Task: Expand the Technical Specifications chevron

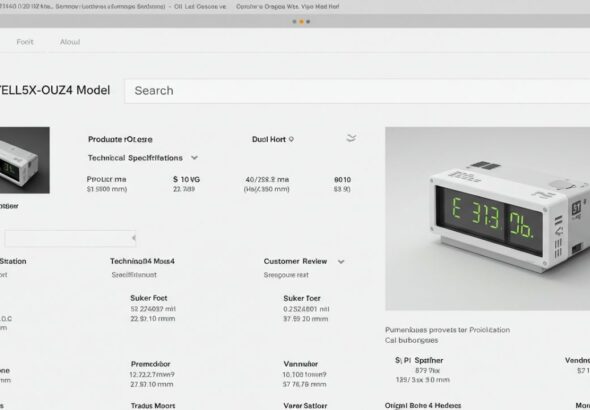Action: coord(194,158)
